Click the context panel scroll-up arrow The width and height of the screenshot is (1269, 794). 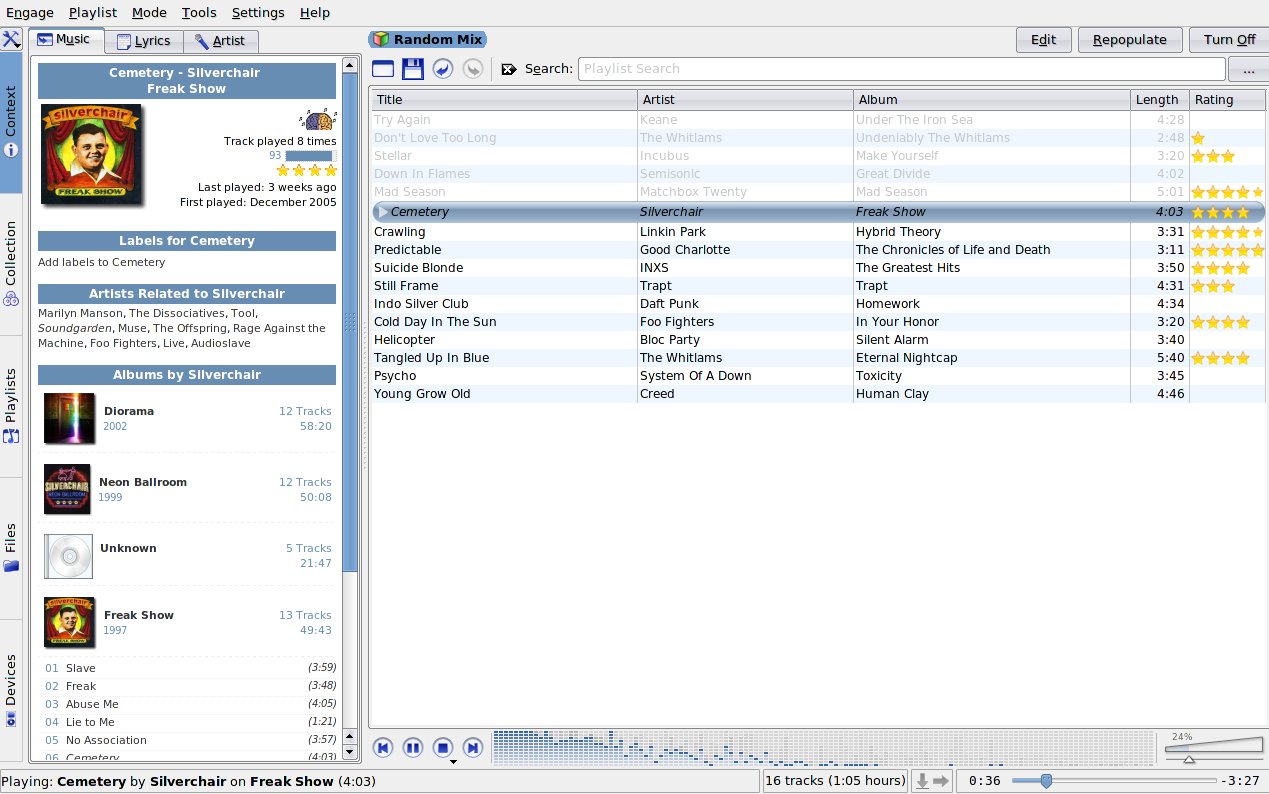pos(350,65)
